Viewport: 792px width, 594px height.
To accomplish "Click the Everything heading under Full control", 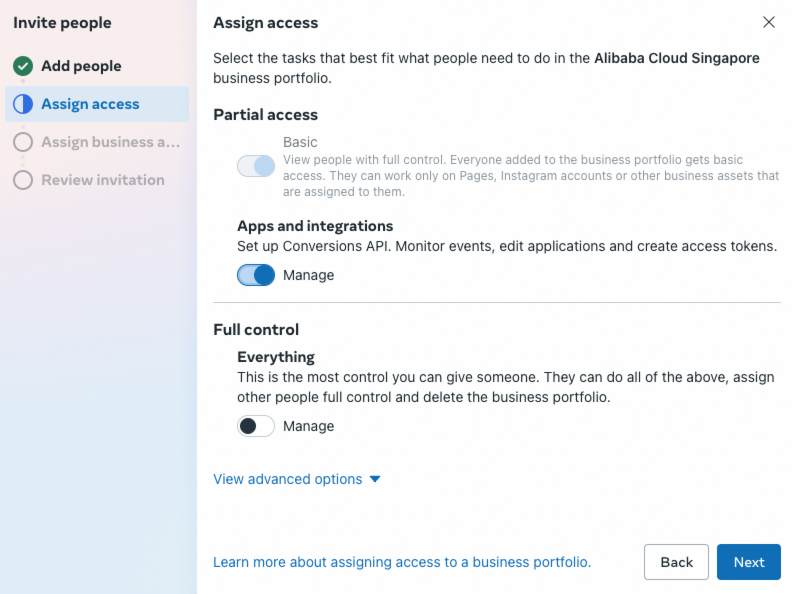I will pyautogui.click(x=276, y=357).
